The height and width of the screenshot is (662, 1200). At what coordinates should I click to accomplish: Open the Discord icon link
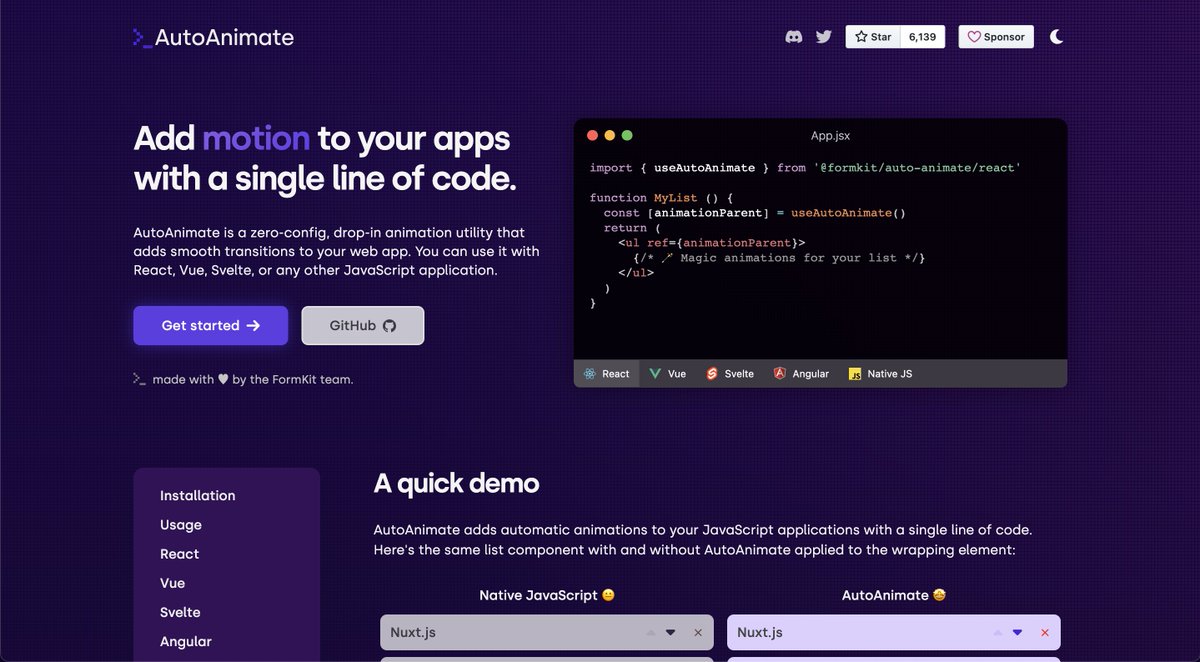tap(794, 37)
